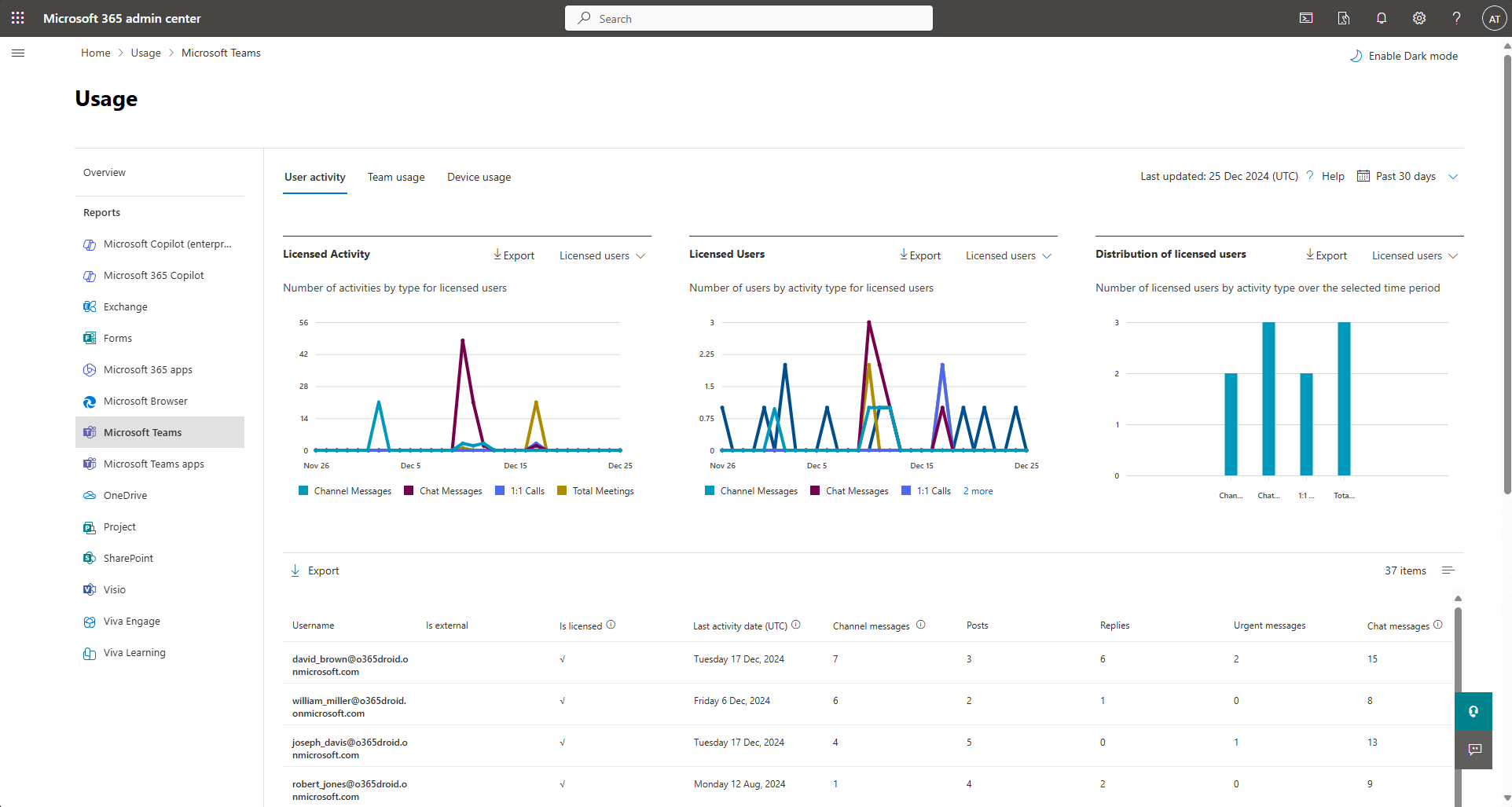1512x807 pixels.
Task: Open the AT account avatar menu
Action: (1492, 18)
